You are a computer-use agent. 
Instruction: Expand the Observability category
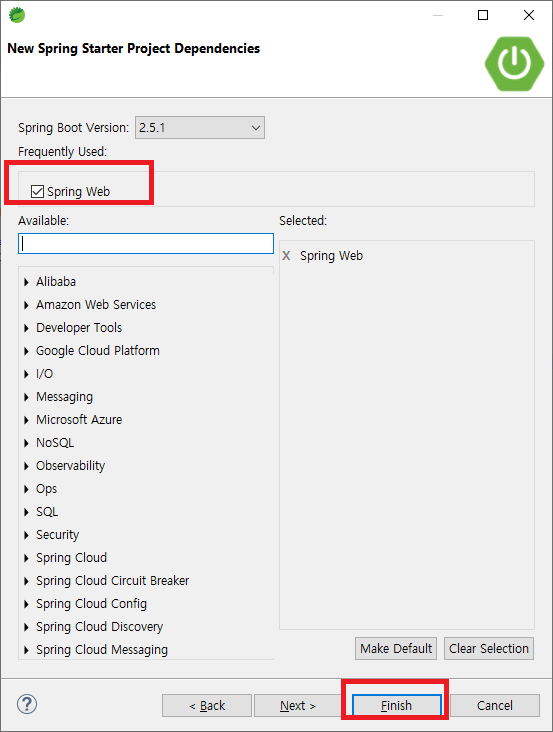click(x=27, y=466)
